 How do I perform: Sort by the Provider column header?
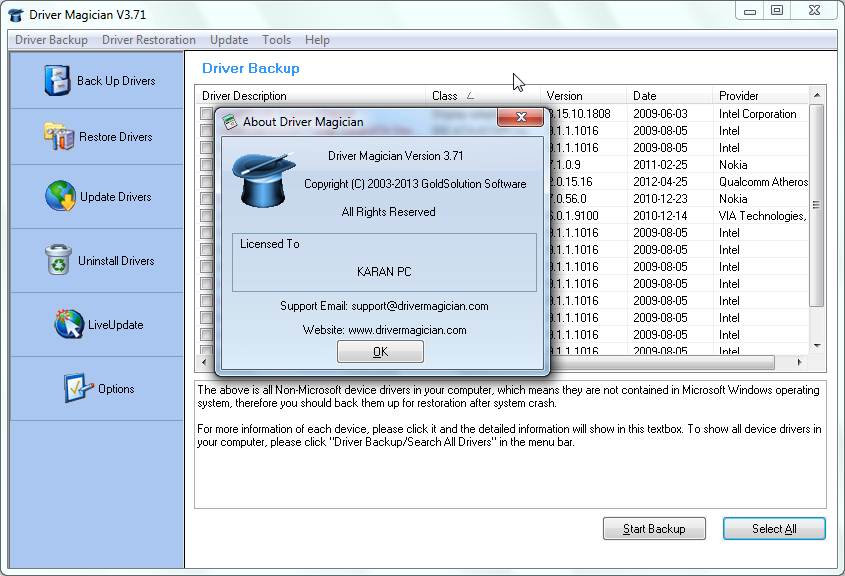click(x=761, y=96)
